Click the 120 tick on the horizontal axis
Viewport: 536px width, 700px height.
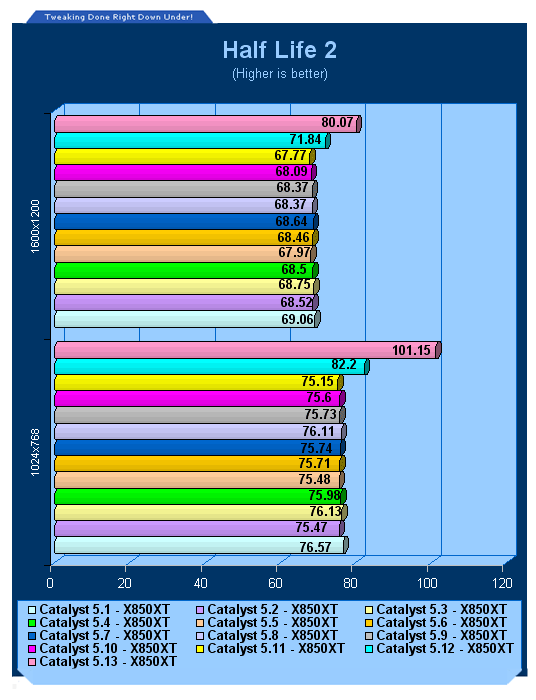pos(503,583)
